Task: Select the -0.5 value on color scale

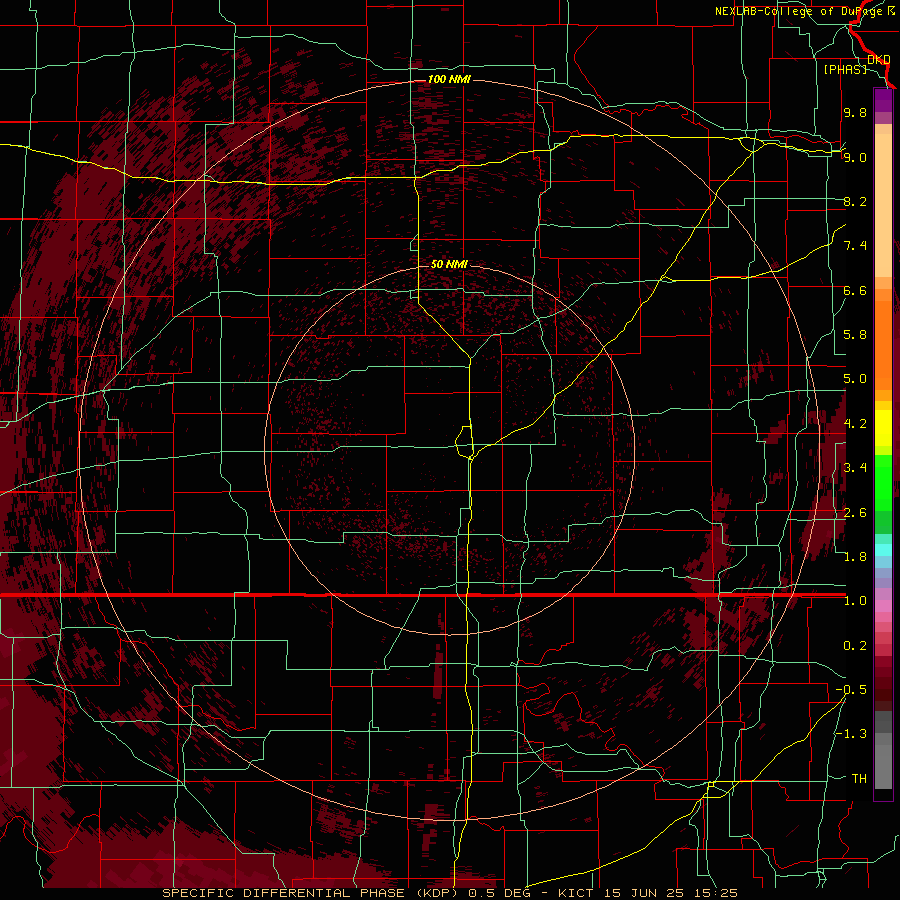Action: pyautogui.click(x=851, y=690)
